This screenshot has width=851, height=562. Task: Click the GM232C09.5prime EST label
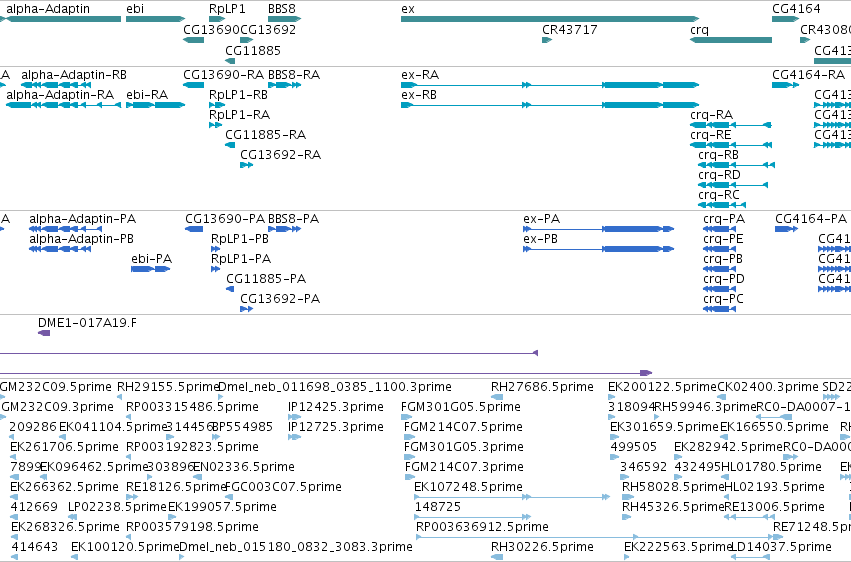tap(56, 387)
